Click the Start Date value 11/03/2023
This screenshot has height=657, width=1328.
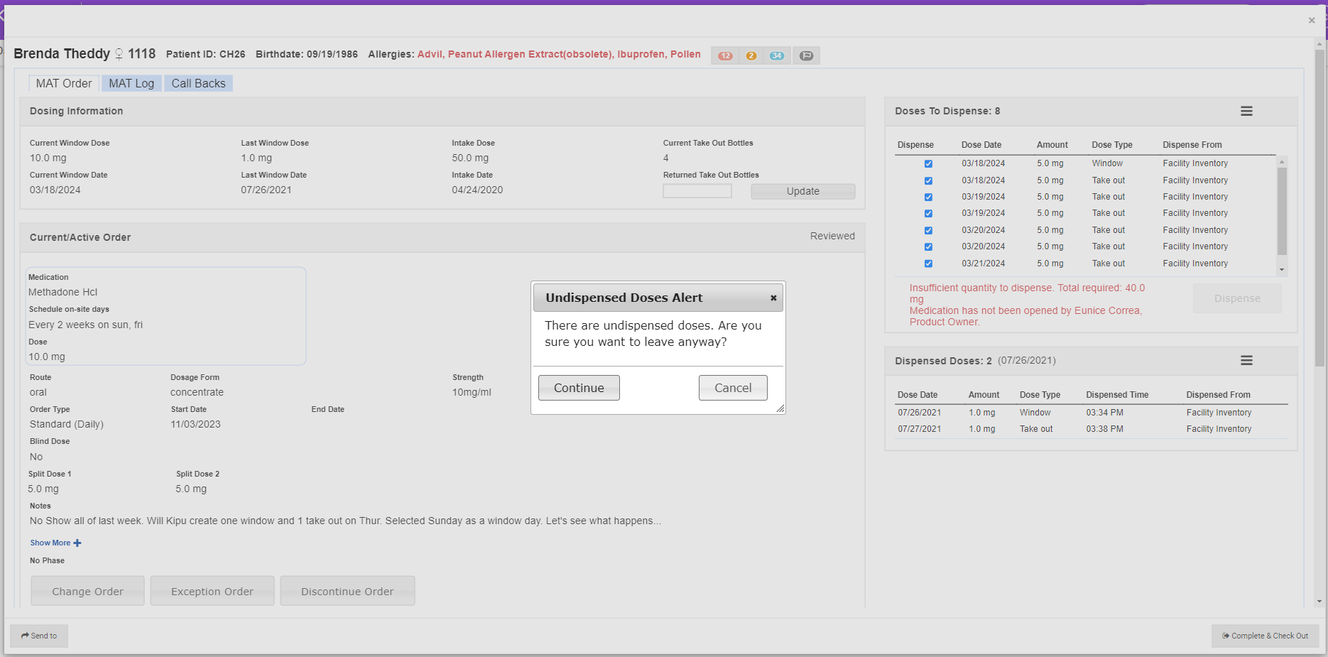[196, 424]
